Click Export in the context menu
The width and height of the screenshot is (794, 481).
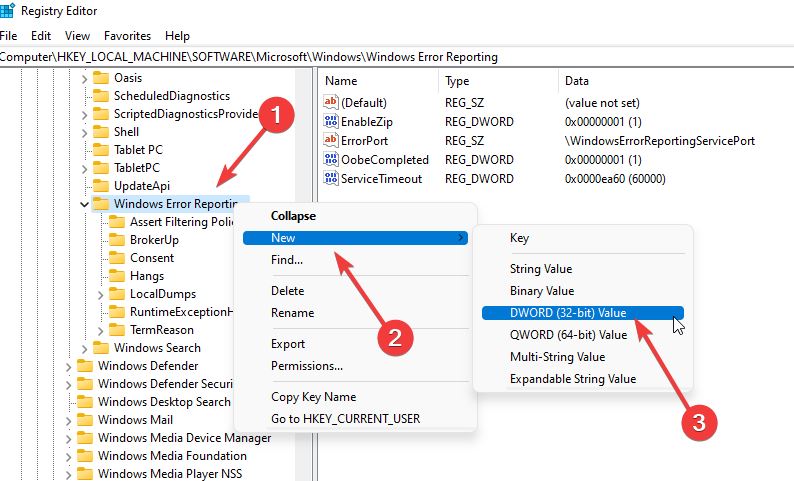pos(288,344)
